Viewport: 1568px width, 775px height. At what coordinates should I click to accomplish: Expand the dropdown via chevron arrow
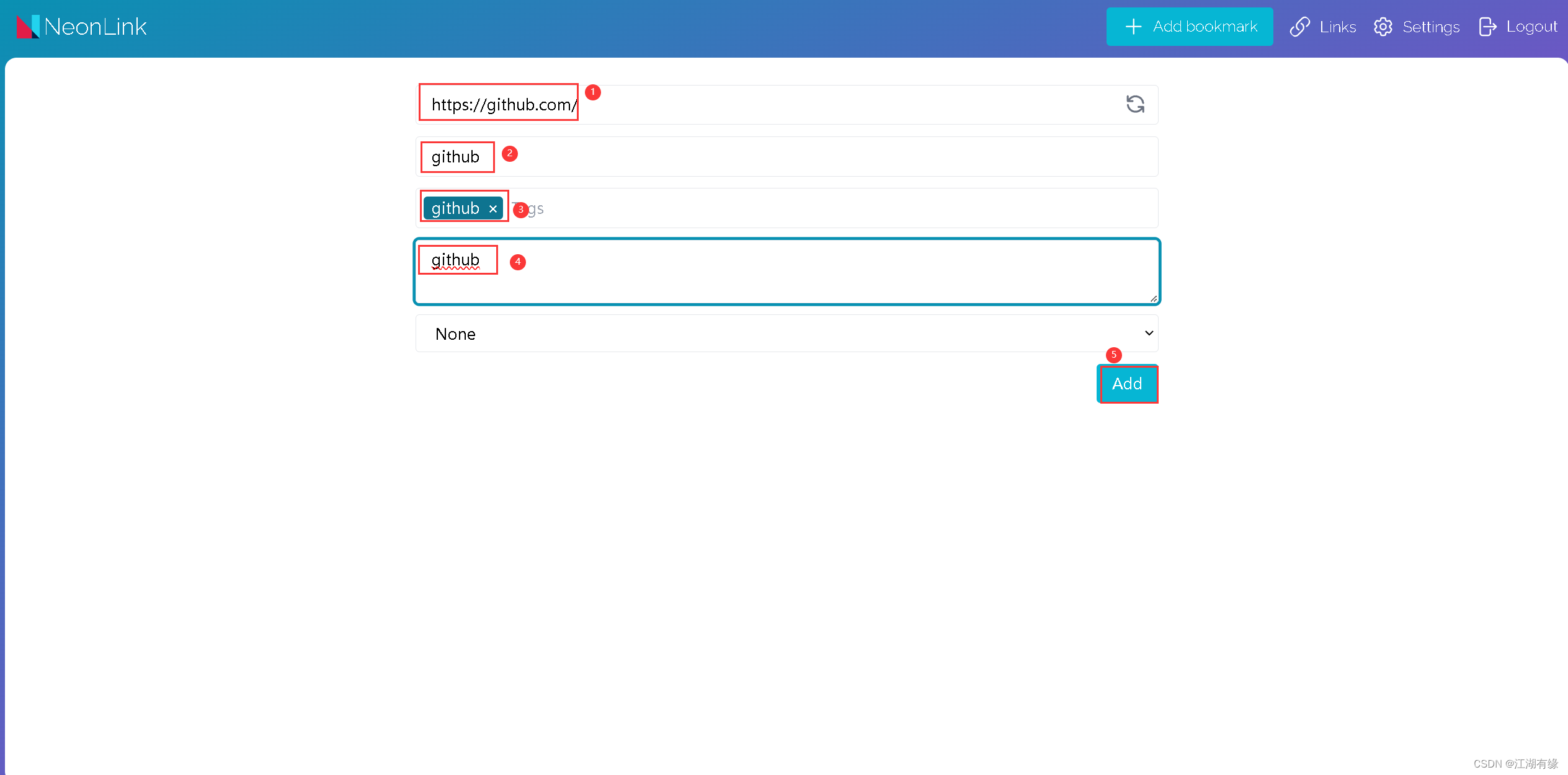tap(1149, 334)
